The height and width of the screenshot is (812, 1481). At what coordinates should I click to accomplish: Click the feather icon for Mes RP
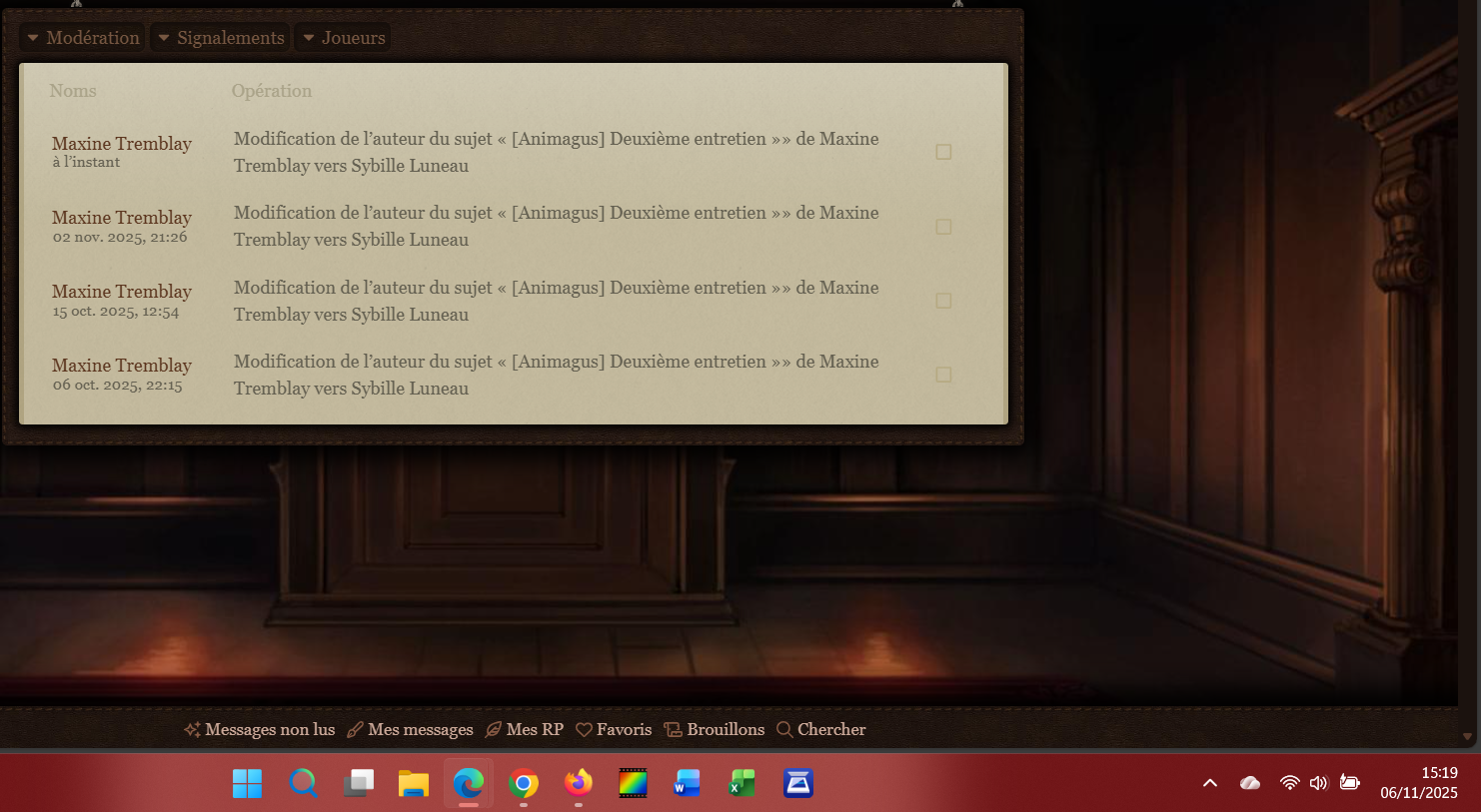tap(493, 730)
